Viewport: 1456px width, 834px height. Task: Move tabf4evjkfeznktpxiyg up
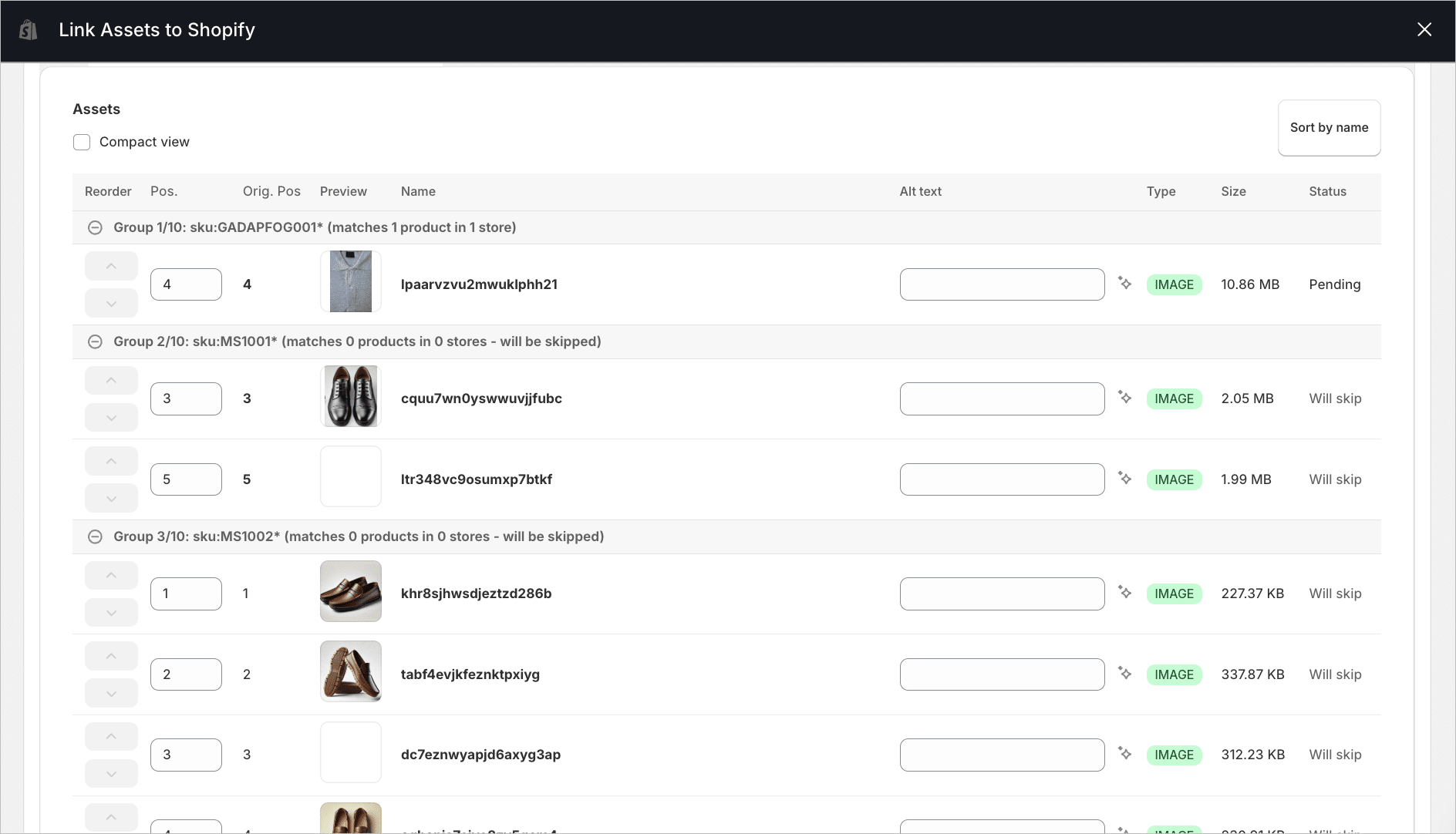[x=111, y=656]
